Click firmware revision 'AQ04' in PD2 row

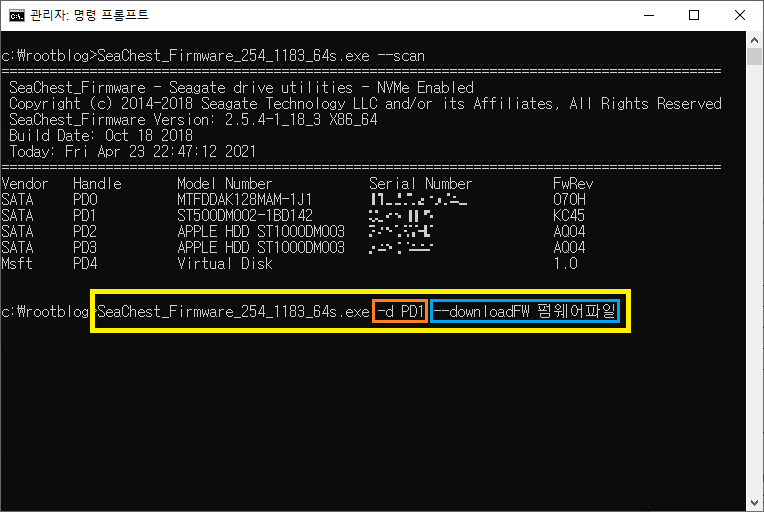coord(569,231)
